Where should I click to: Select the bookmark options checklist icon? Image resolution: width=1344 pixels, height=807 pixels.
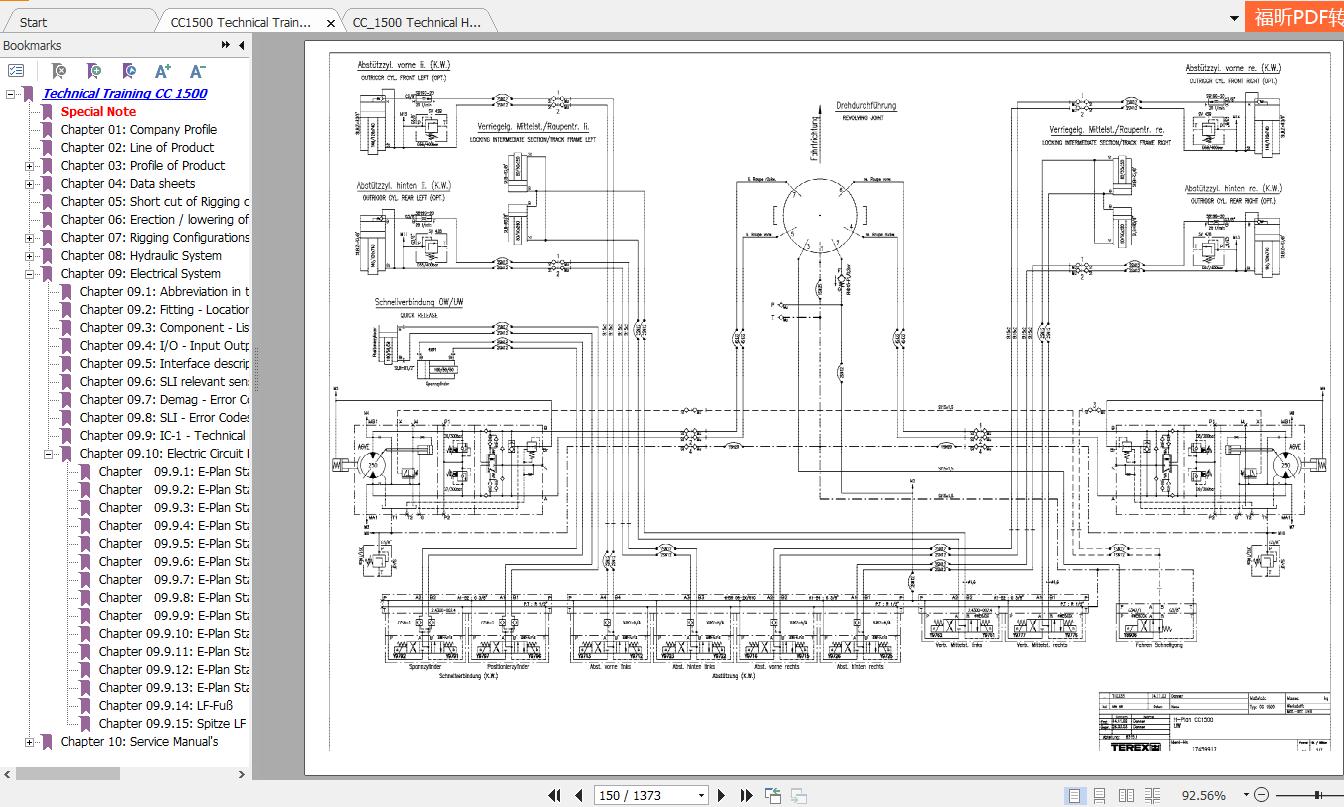point(16,70)
